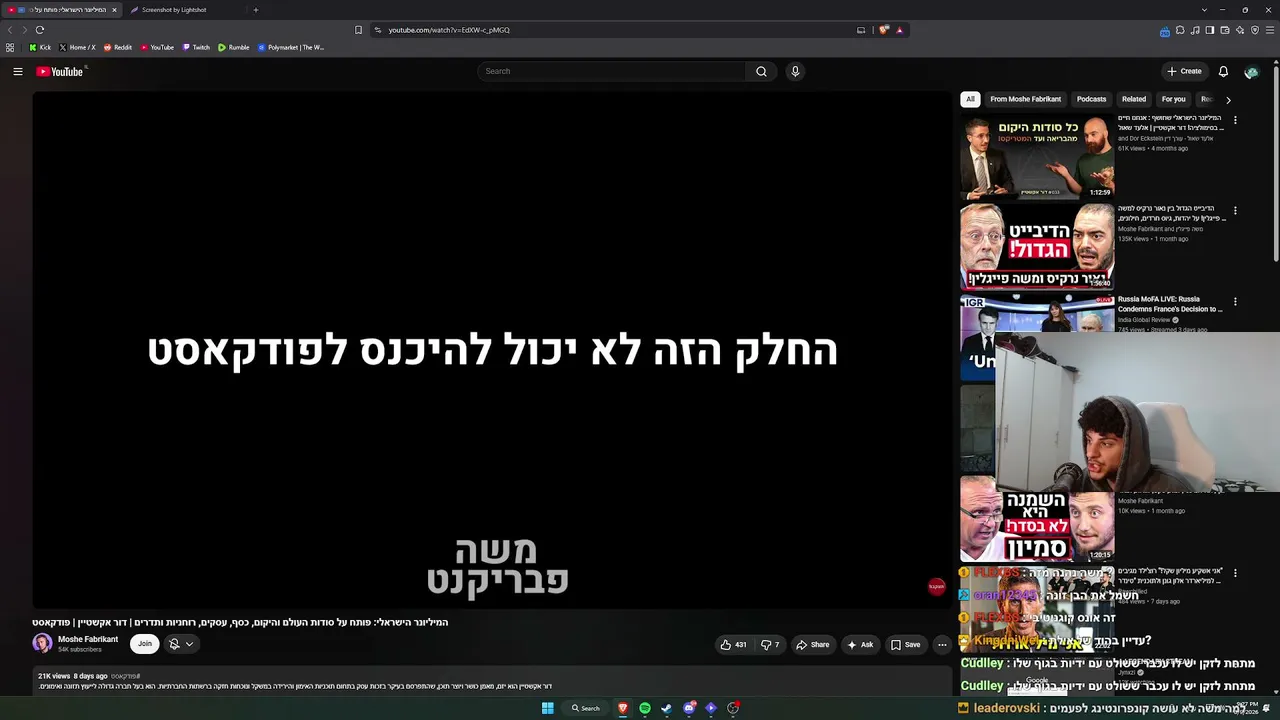Open the browser main menu
Viewport: 1280px width, 720px height.
[x=1270, y=30]
